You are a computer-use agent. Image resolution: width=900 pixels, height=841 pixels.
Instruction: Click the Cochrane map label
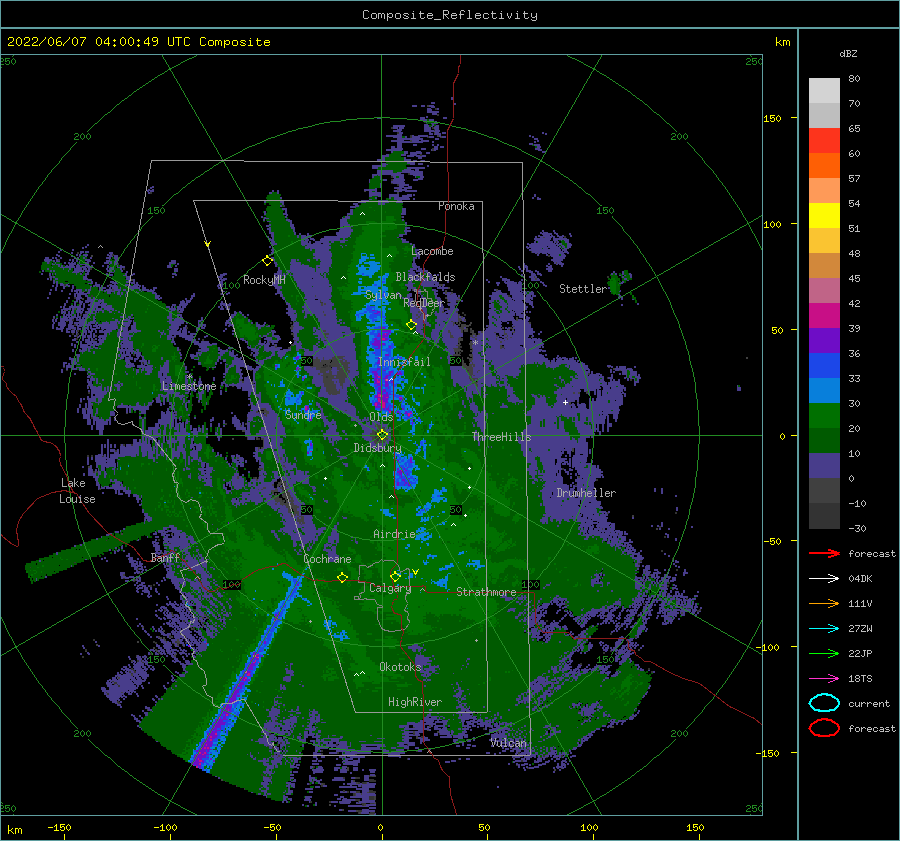click(327, 559)
